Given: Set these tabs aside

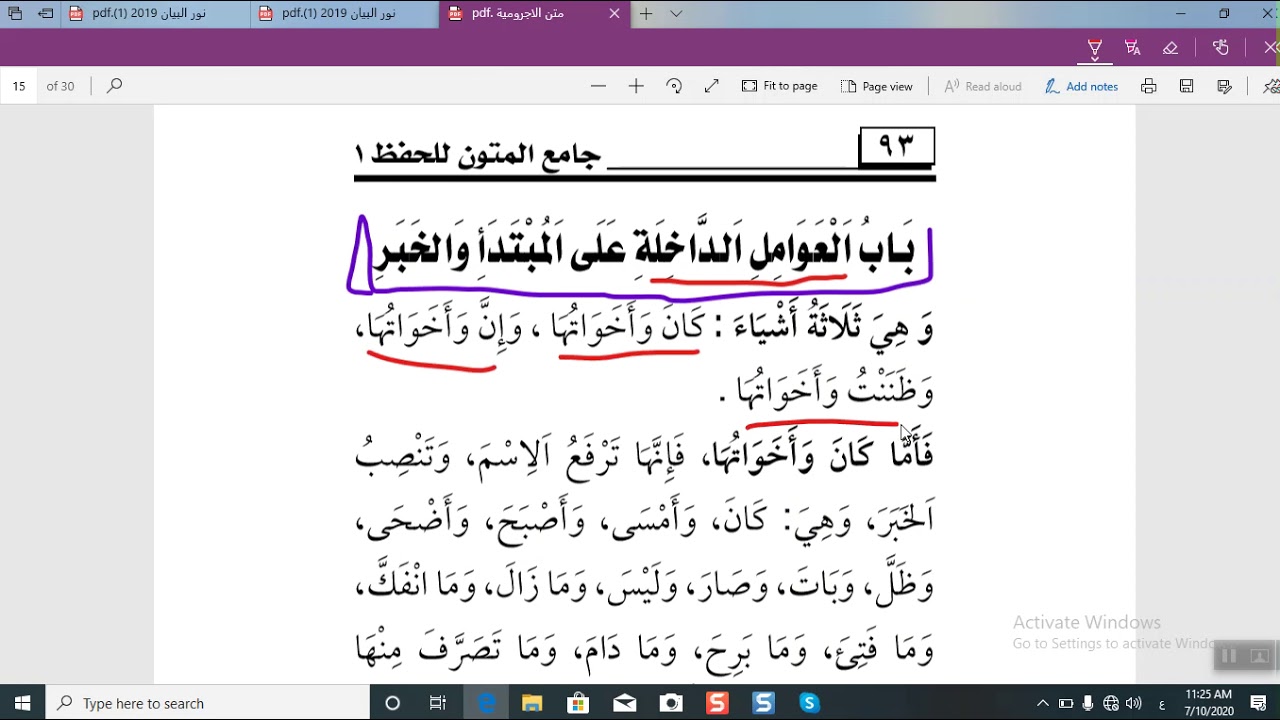Looking at the screenshot, I should 45,14.
